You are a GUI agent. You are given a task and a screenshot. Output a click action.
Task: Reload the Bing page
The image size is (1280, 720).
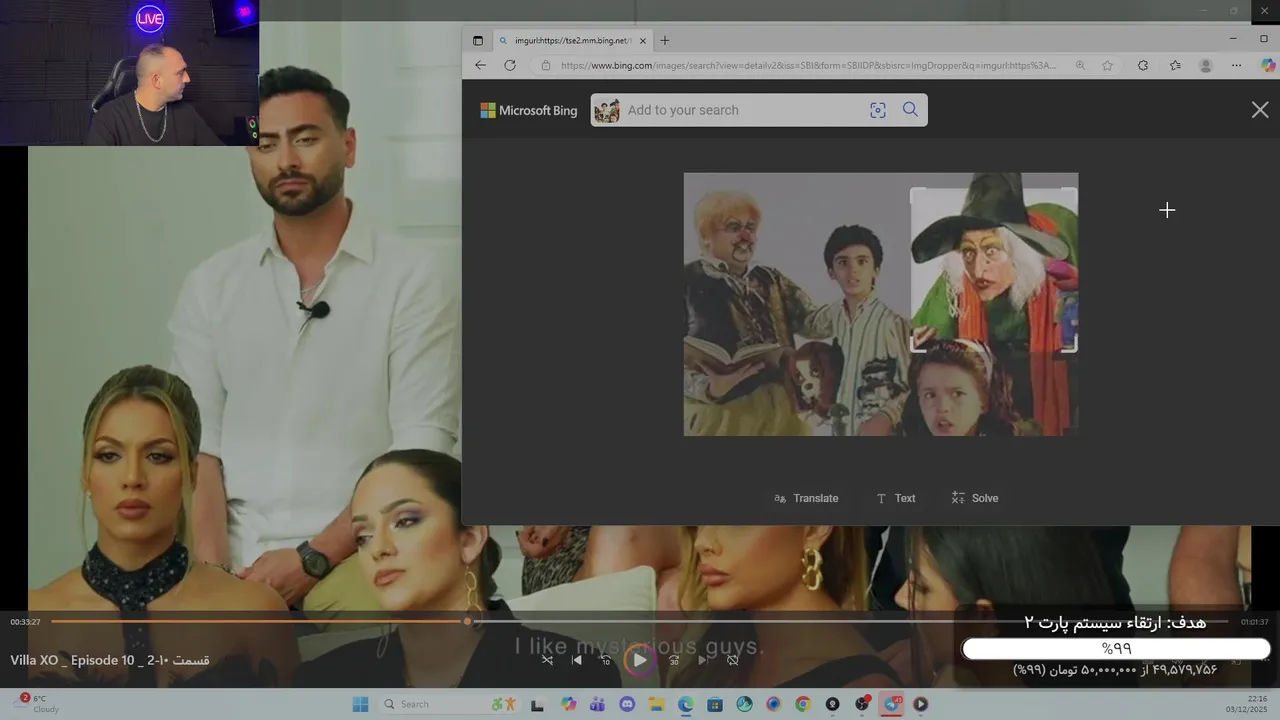pos(510,65)
